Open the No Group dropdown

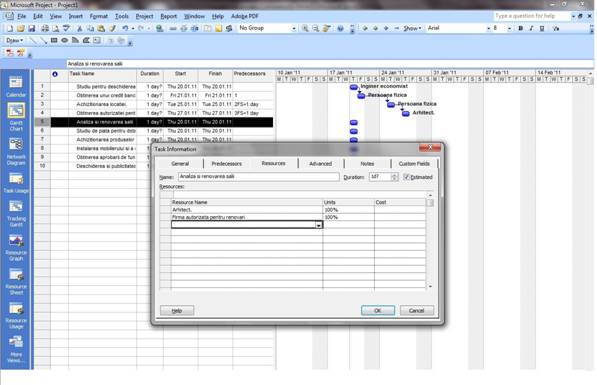[267, 28]
